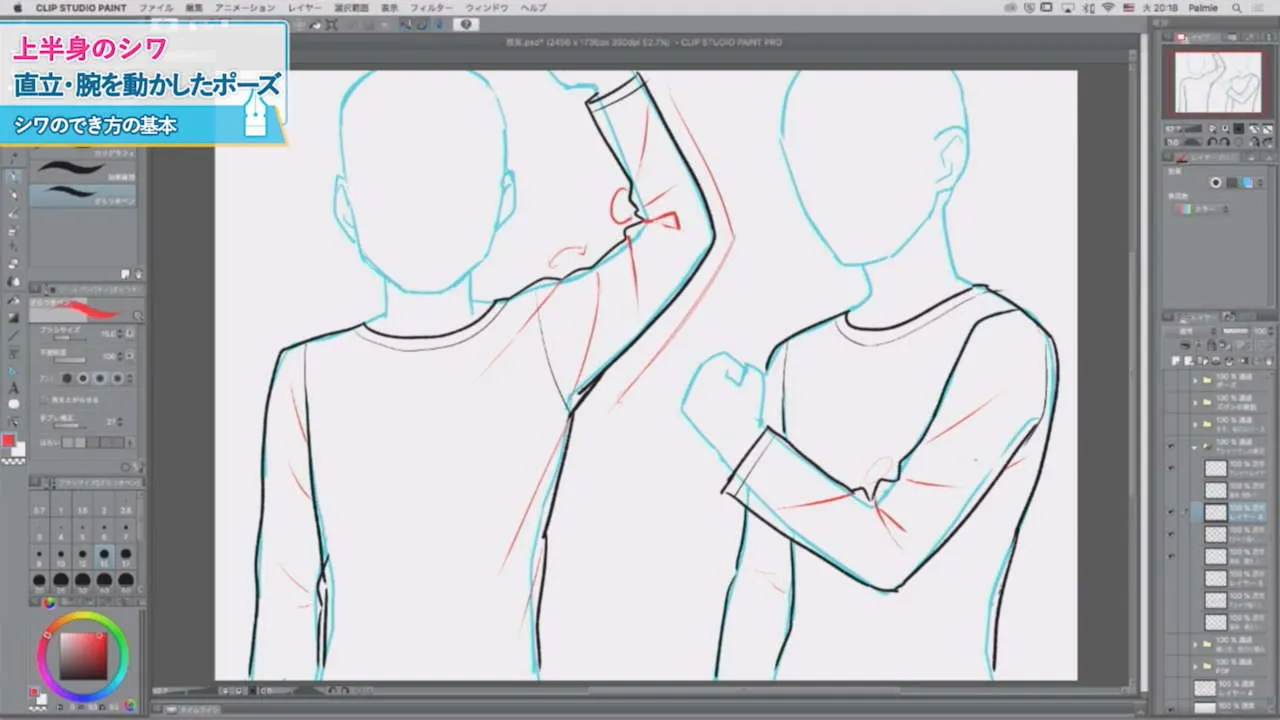The height and width of the screenshot is (720, 1280).
Task: Toggle the 角をとがらせる checkbox
Action: click(43, 398)
